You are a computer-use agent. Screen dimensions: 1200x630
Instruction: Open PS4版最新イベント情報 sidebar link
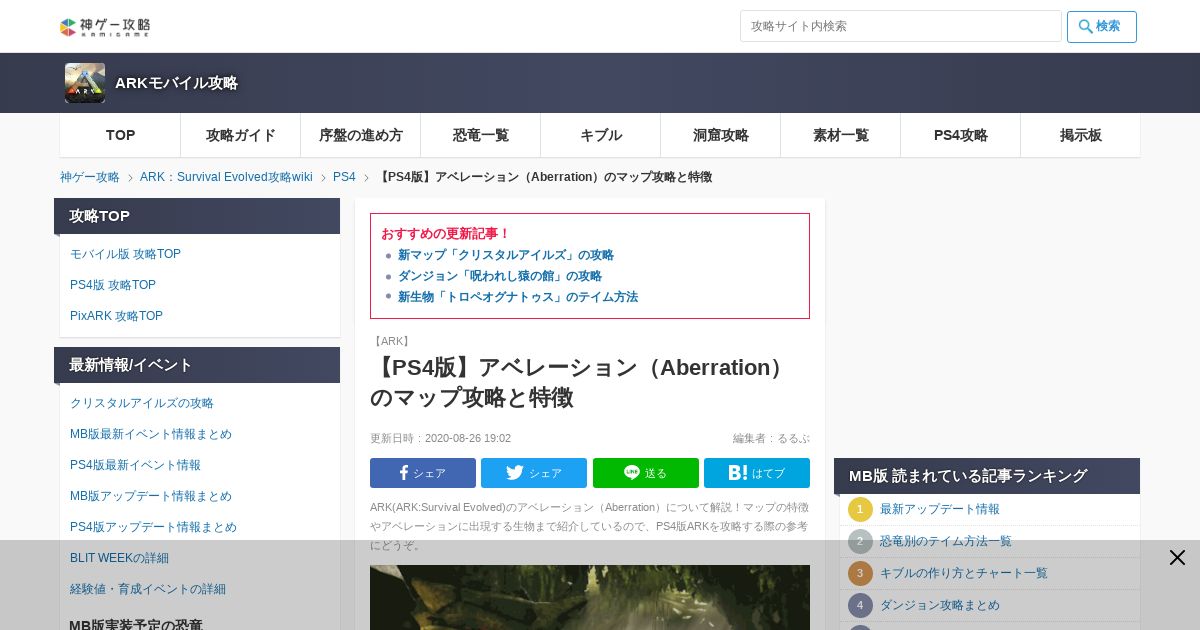tap(135, 465)
